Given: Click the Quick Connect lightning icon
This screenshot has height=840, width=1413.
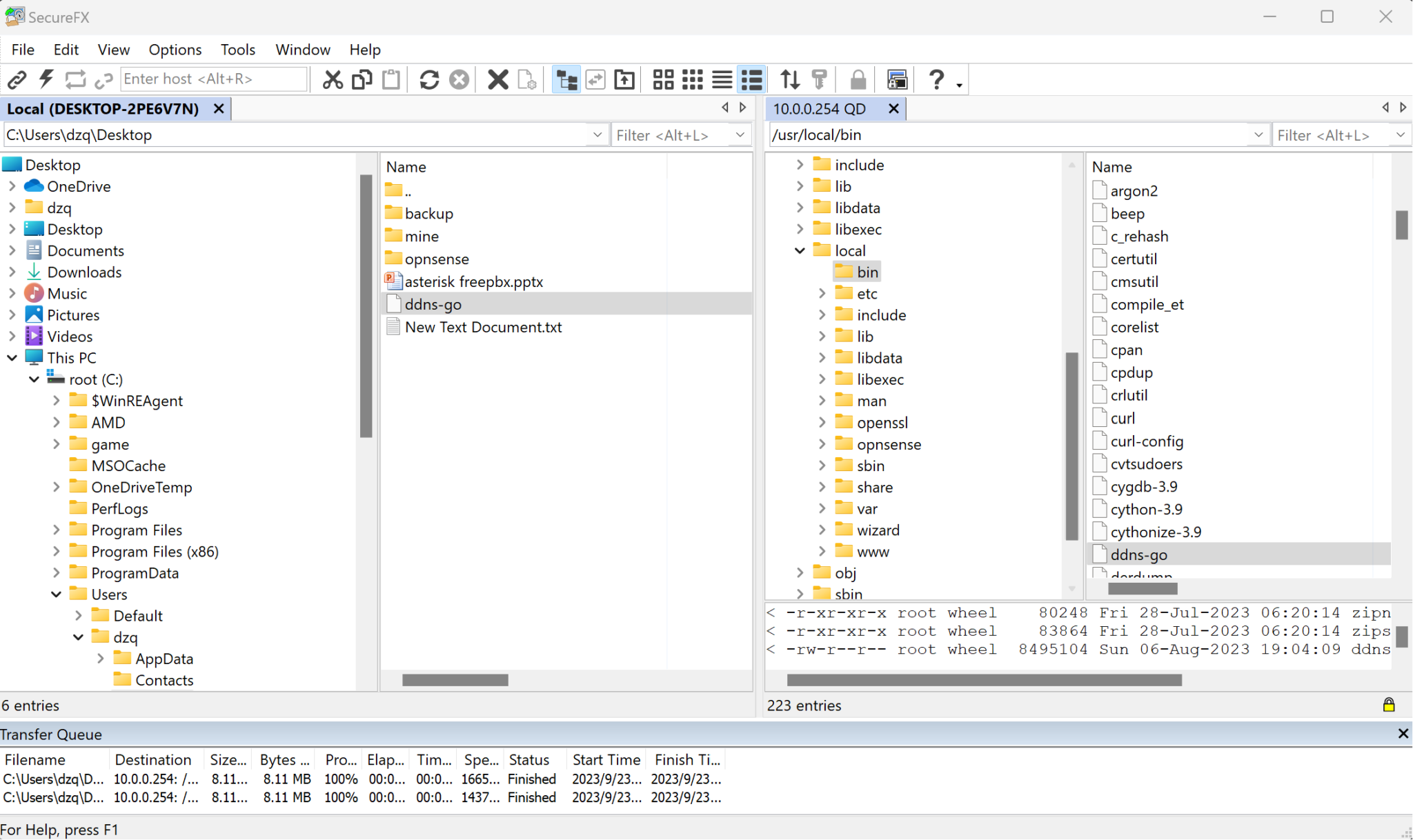Looking at the screenshot, I should point(46,80).
